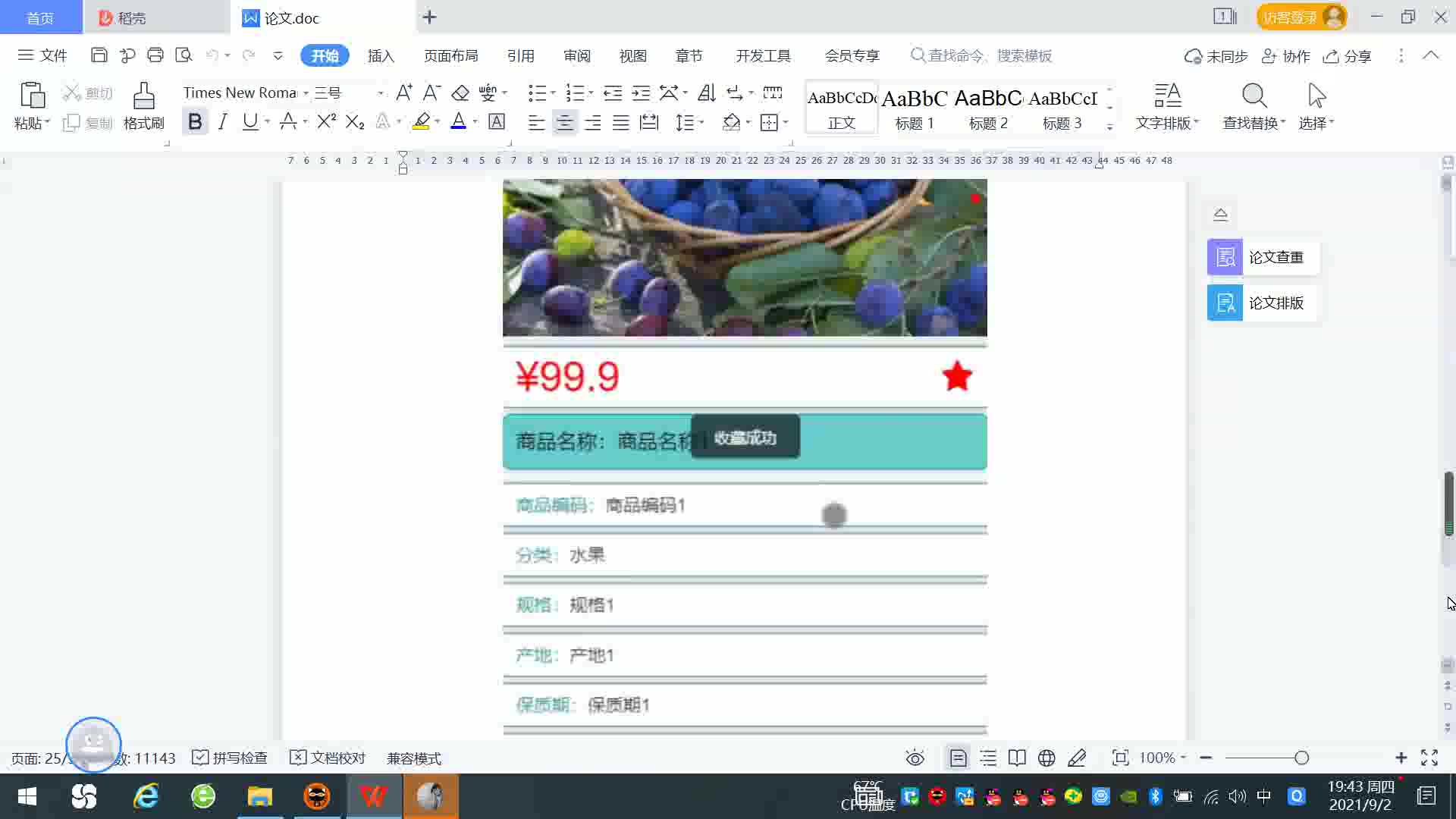Switch to the 插入 ribbon tab
The width and height of the screenshot is (1456, 819).
pos(381,56)
